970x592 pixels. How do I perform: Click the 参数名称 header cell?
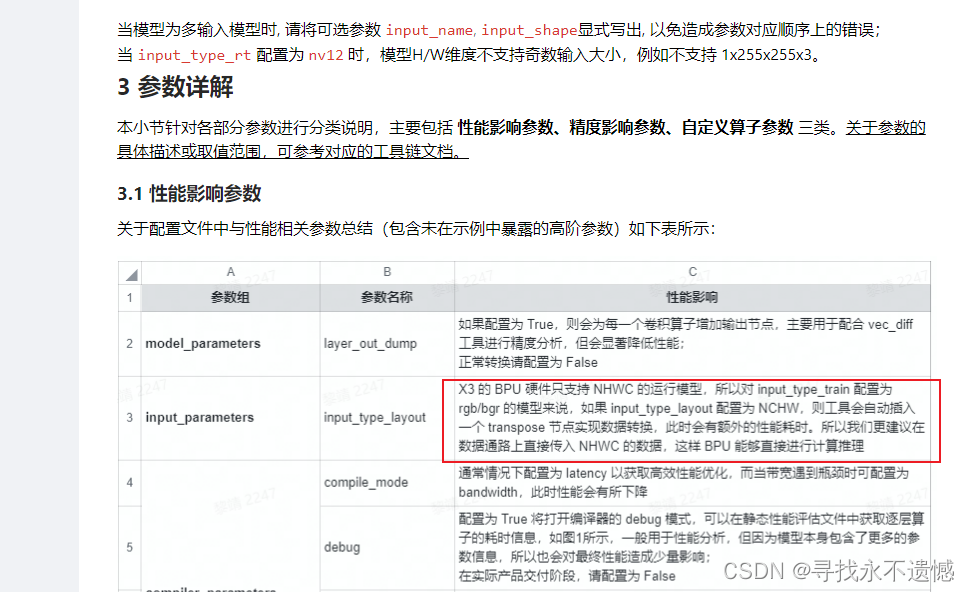387,298
